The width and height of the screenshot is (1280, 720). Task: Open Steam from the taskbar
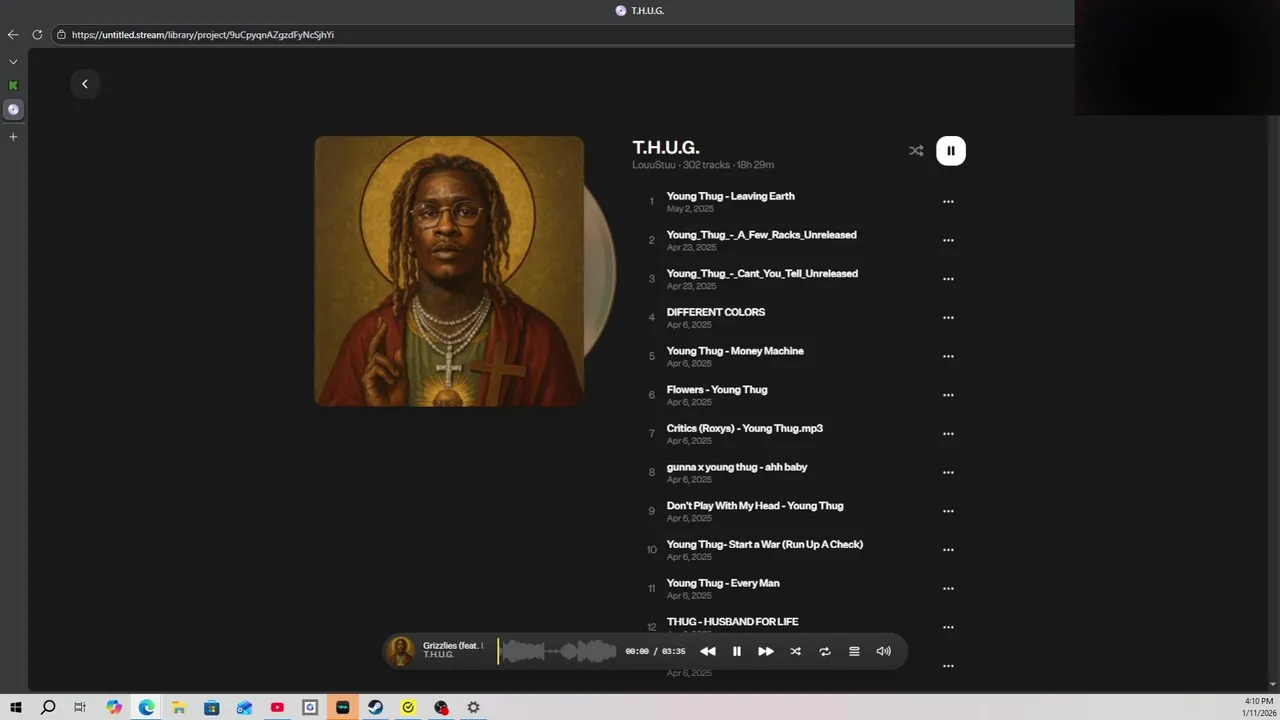pyautogui.click(x=375, y=707)
